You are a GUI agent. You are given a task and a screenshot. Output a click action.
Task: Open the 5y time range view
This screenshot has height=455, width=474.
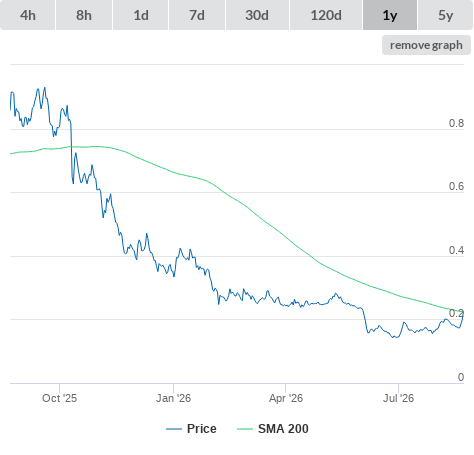click(x=446, y=15)
